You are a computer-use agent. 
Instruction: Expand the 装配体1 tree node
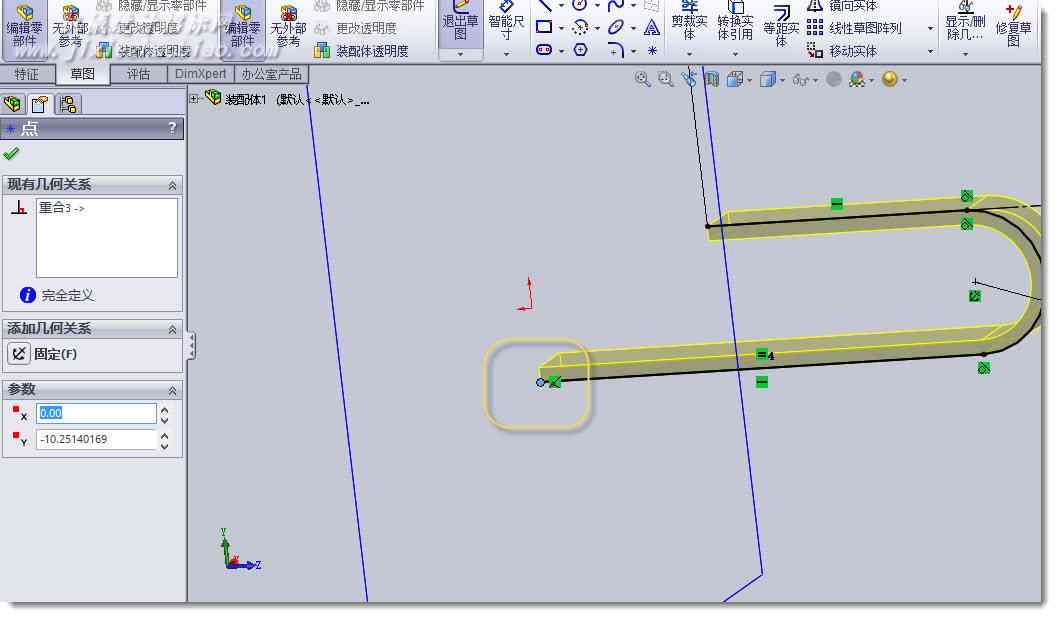[x=194, y=99]
